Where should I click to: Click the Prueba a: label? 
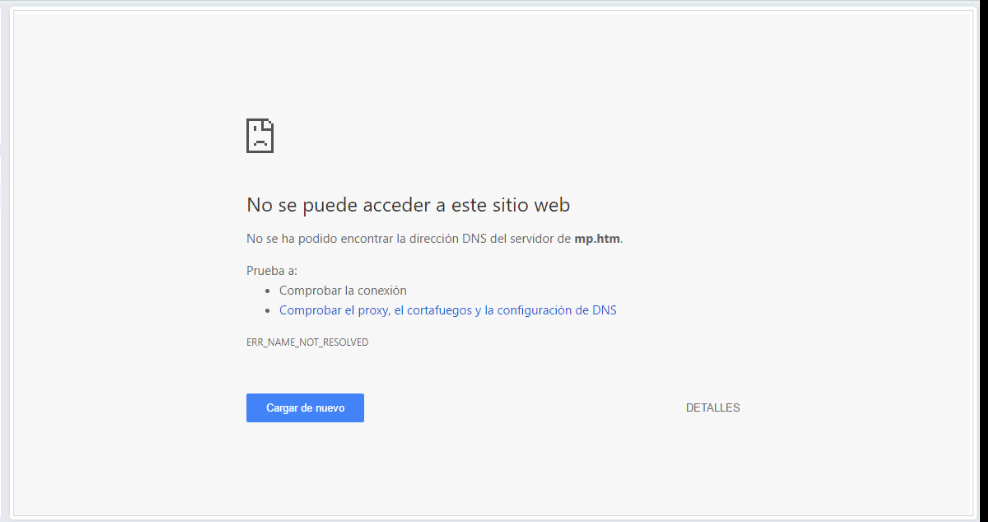[x=272, y=271]
